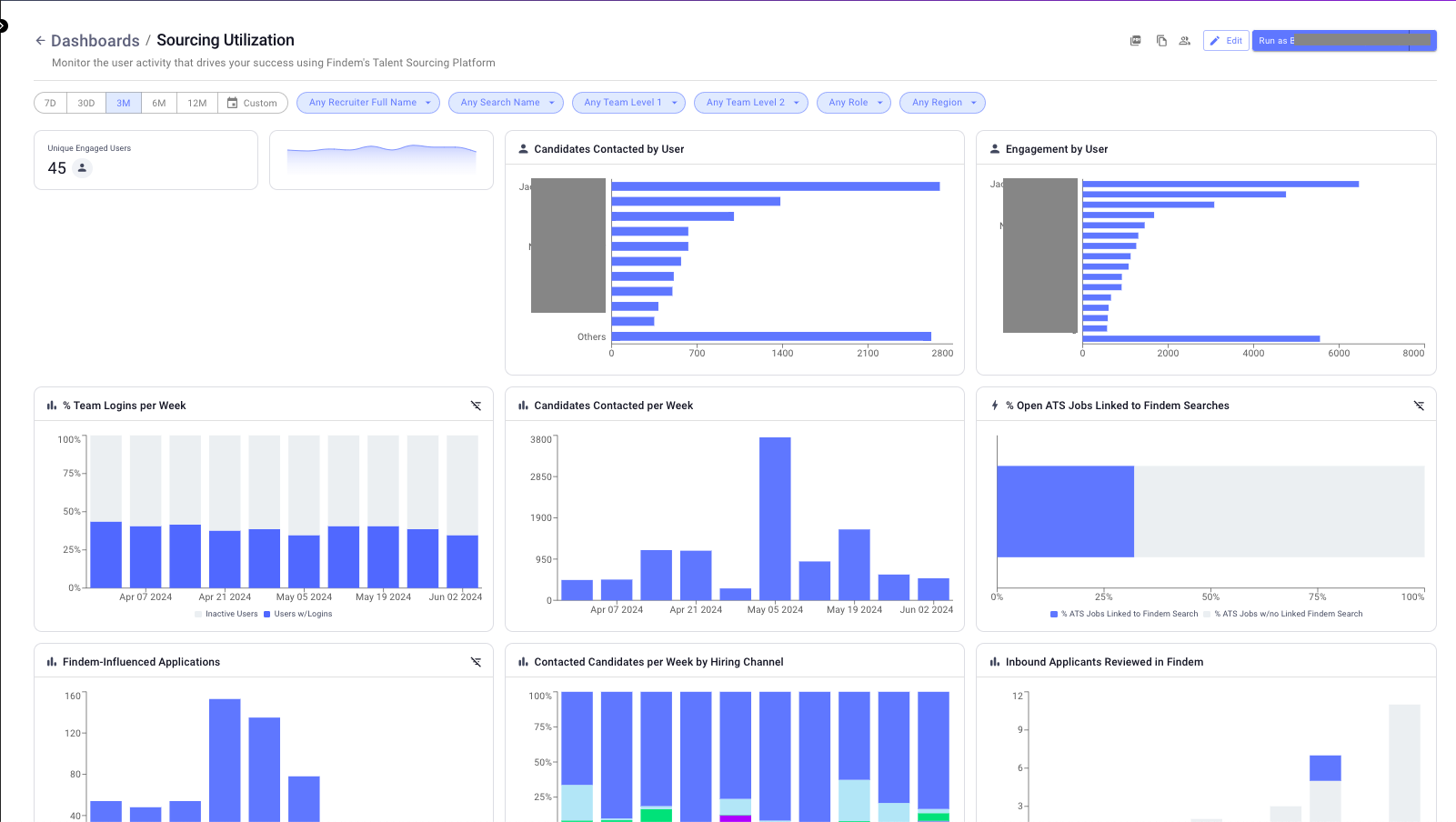
Task: Expand Any Team Level 1 filter
Action: coord(628,103)
